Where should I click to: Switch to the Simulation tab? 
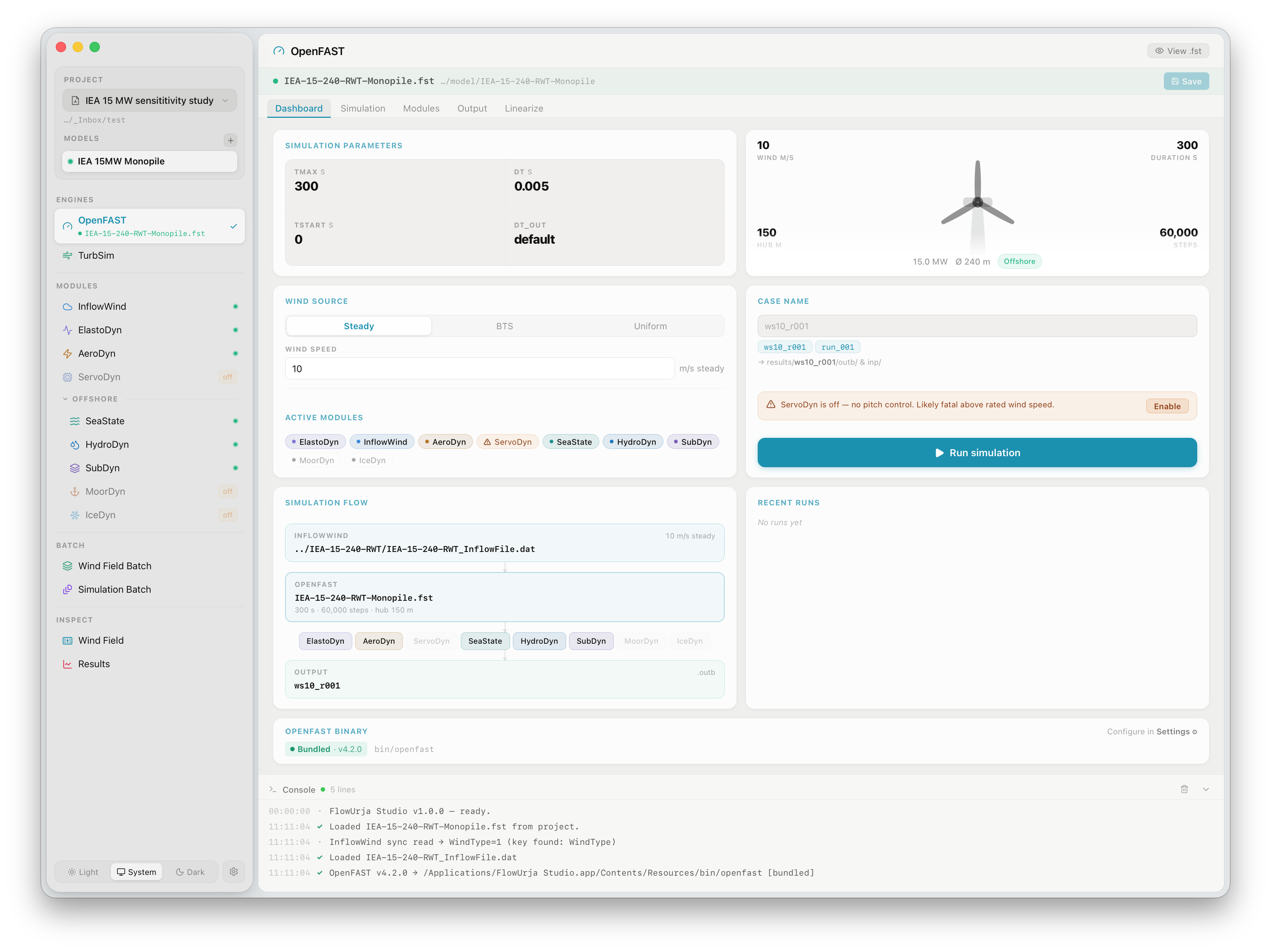coord(363,108)
